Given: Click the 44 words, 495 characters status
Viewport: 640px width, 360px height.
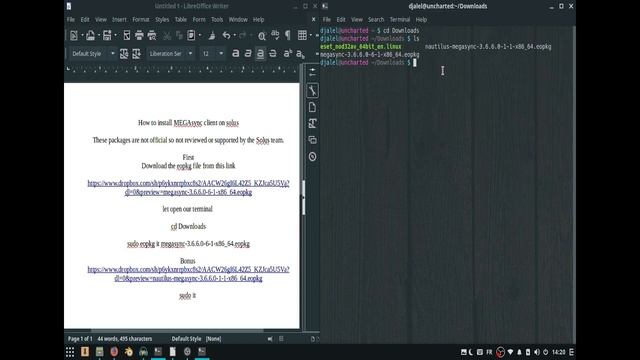Looking at the screenshot, I should [x=124, y=339].
